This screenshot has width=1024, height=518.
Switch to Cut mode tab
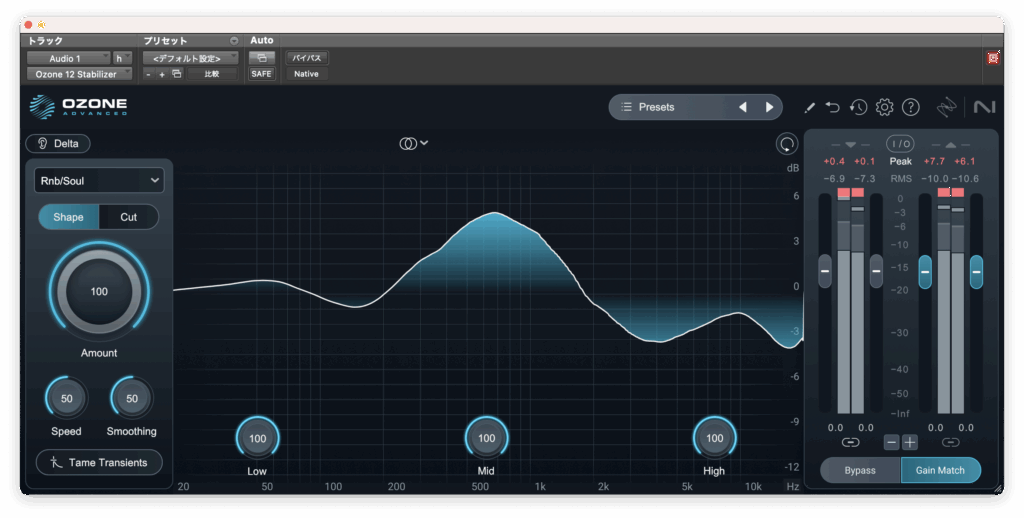tap(128, 217)
